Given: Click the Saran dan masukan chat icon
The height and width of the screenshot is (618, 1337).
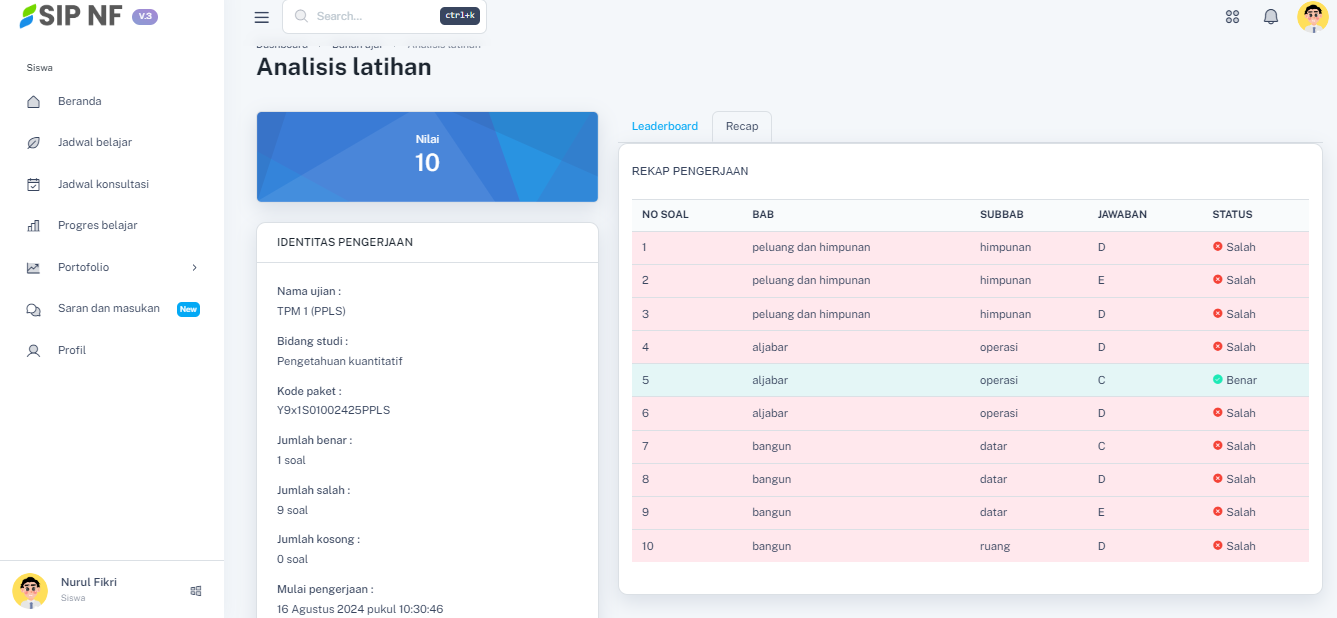Looking at the screenshot, I should (x=33, y=309).
